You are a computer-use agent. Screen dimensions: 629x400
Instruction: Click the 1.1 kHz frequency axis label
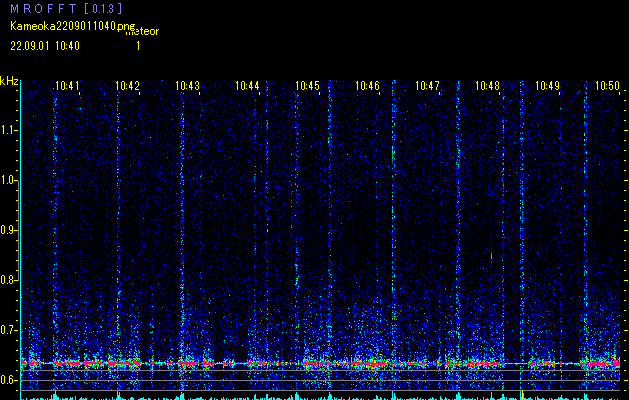(9, 130)
